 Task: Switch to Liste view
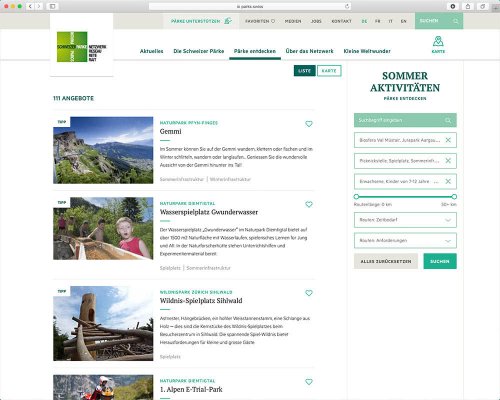click(305, 71)
